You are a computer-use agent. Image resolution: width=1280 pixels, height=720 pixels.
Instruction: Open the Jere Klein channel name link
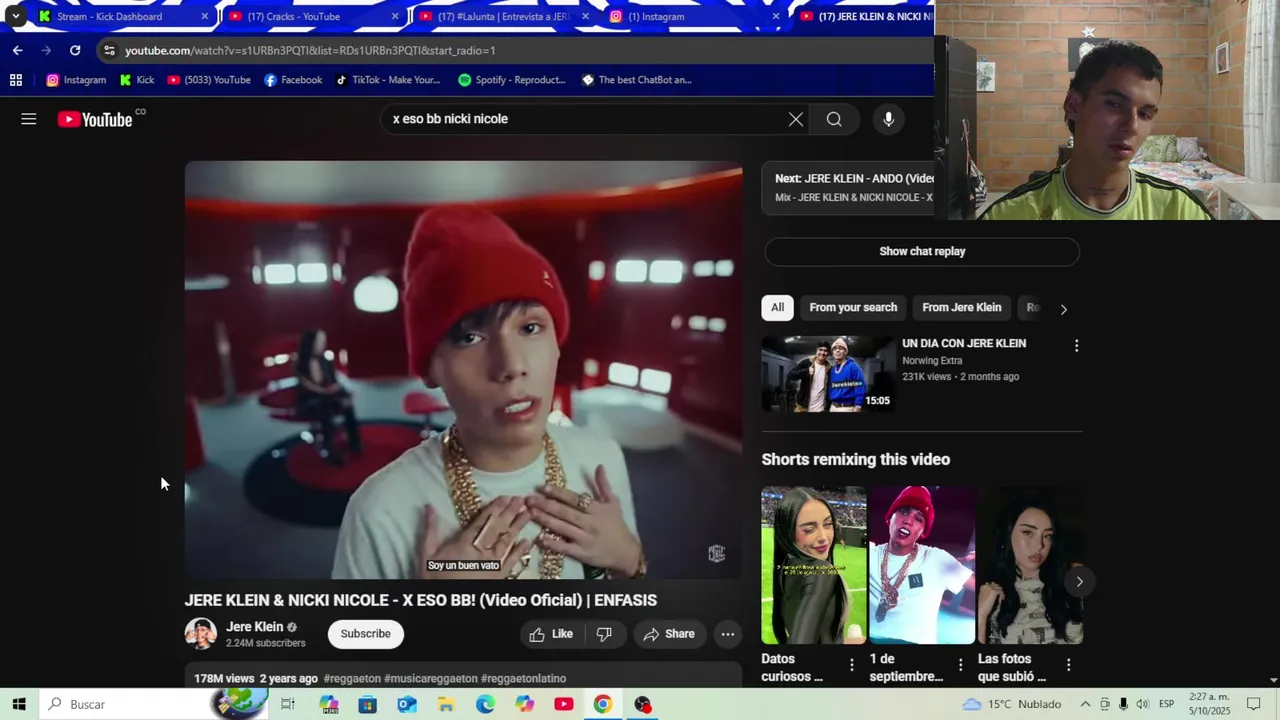click(x=255, y=627)
